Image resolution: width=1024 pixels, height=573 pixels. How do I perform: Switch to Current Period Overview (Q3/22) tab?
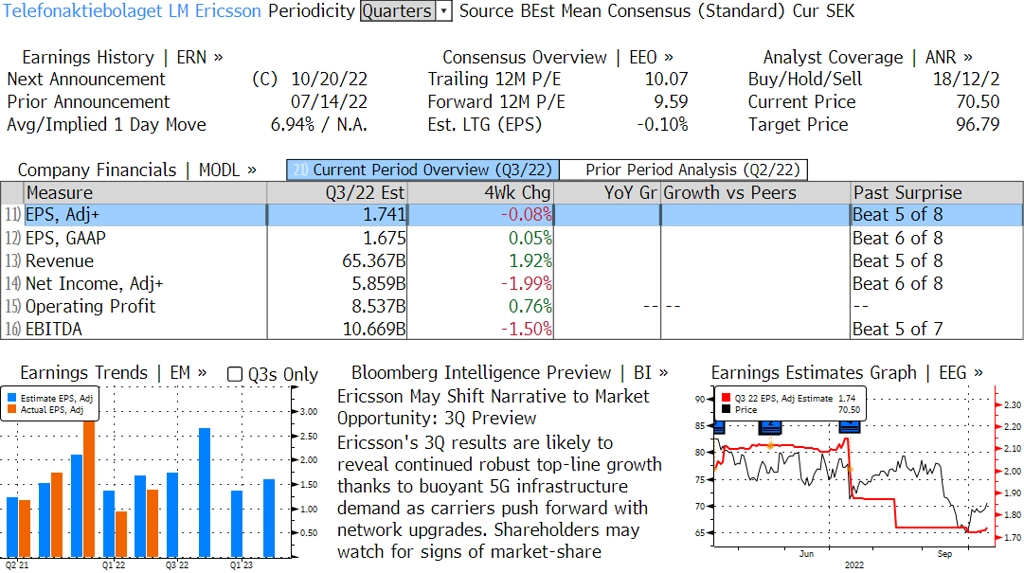(x=423, y=170)
